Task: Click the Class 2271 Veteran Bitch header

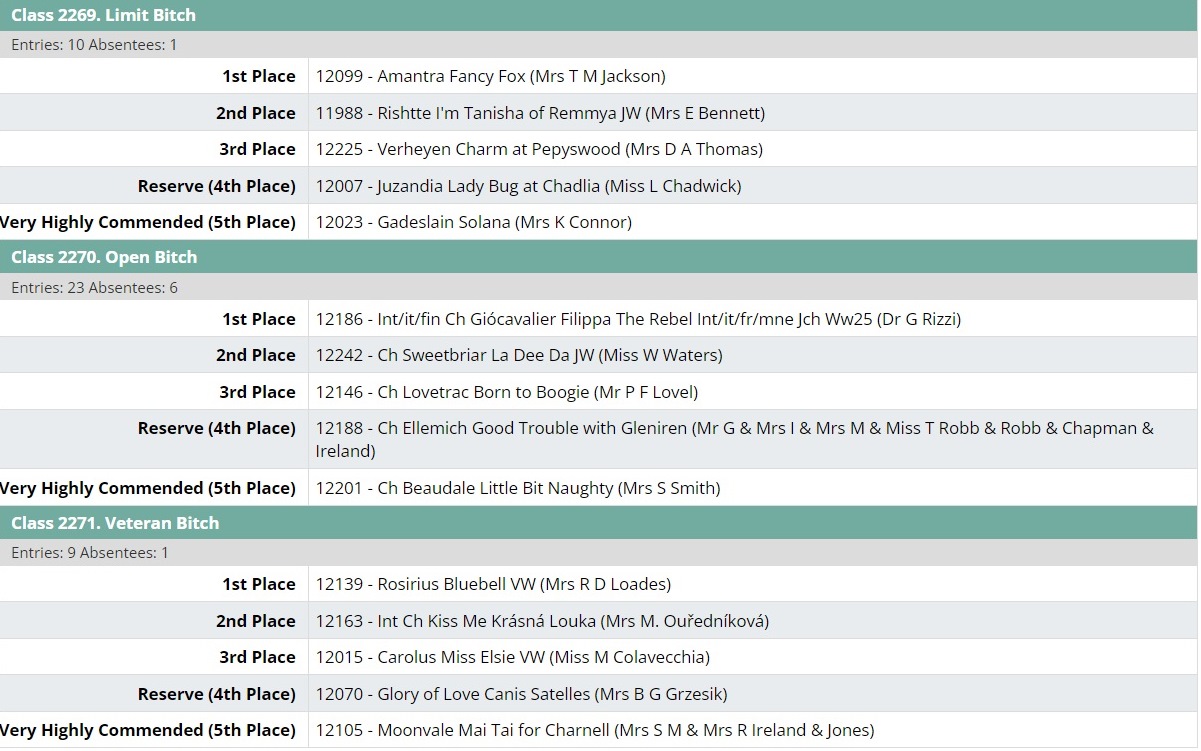Action: [115, 523]
